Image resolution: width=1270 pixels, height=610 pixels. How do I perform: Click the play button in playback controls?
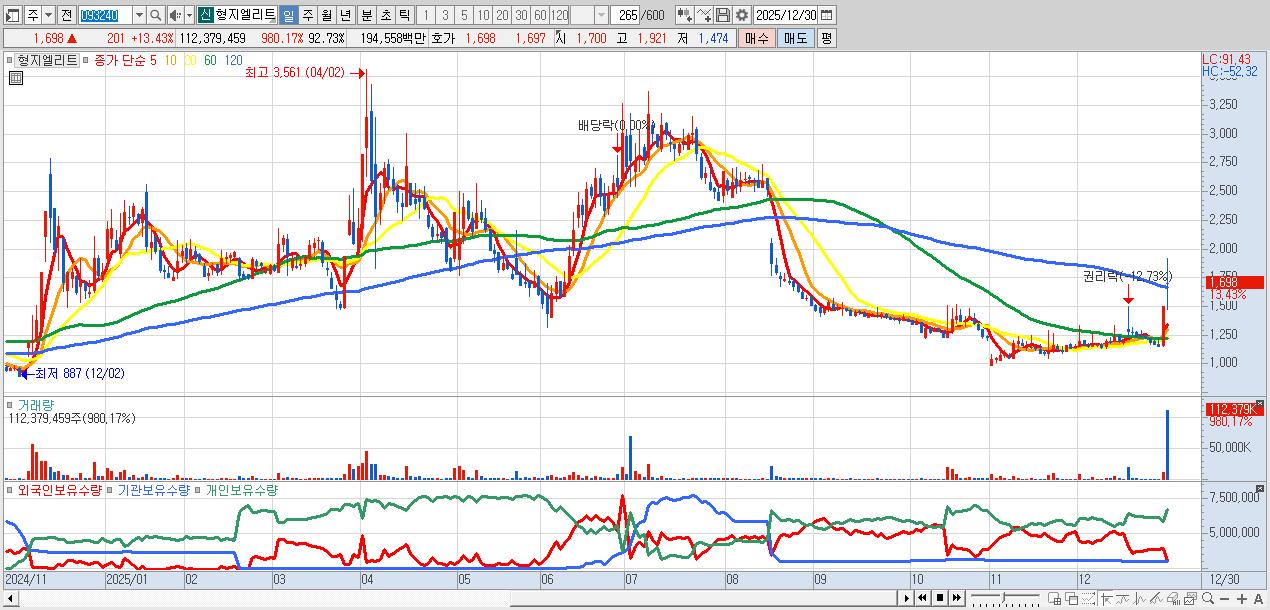(906, 598)
